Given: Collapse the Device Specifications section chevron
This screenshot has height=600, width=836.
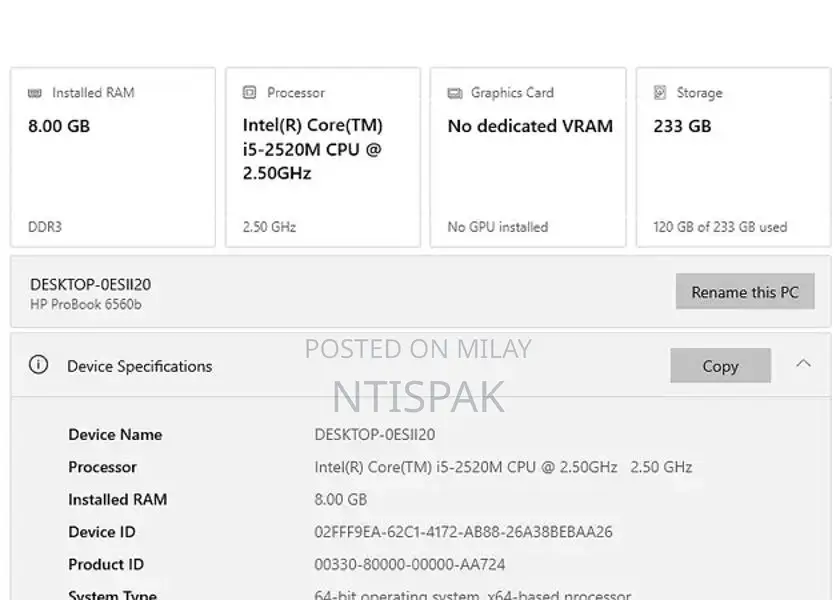Looking at the screenshot, I should (803, 364).
